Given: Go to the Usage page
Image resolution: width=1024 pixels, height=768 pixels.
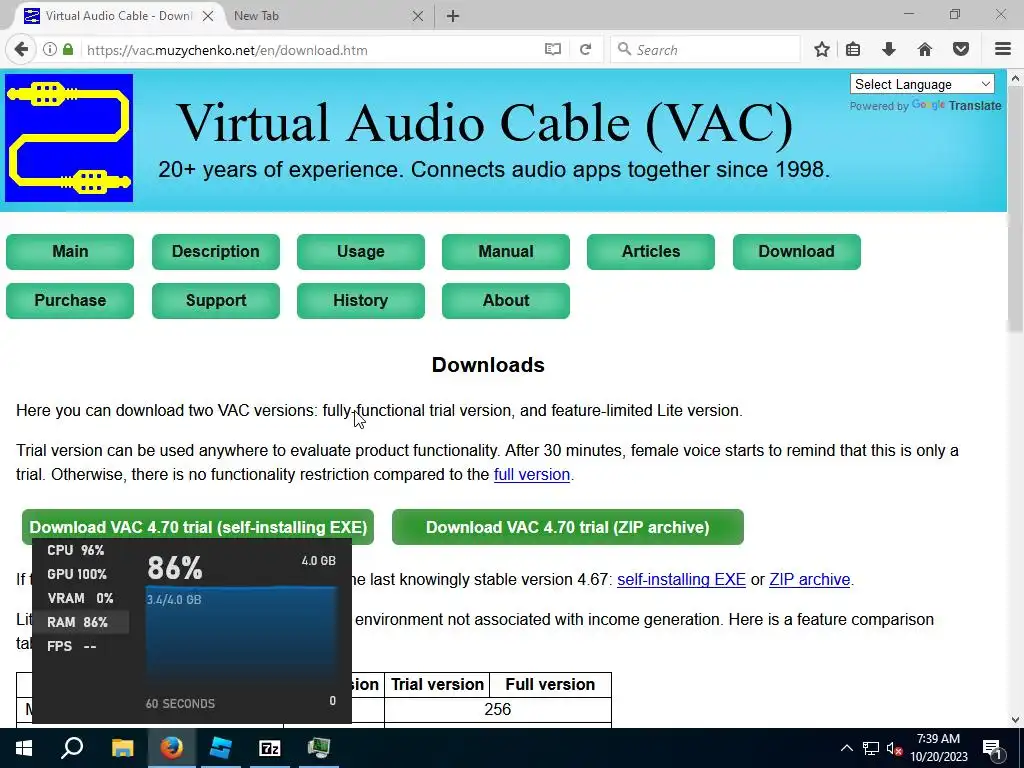Looking at the screenshot, I should coord(360,251).
